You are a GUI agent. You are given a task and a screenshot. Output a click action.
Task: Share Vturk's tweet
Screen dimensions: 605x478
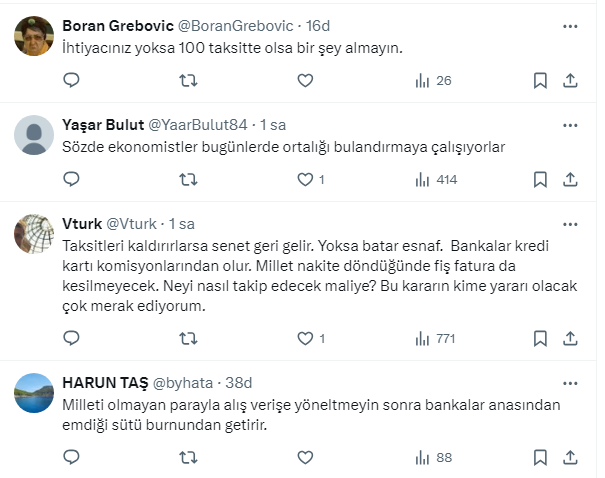point(571,339)
